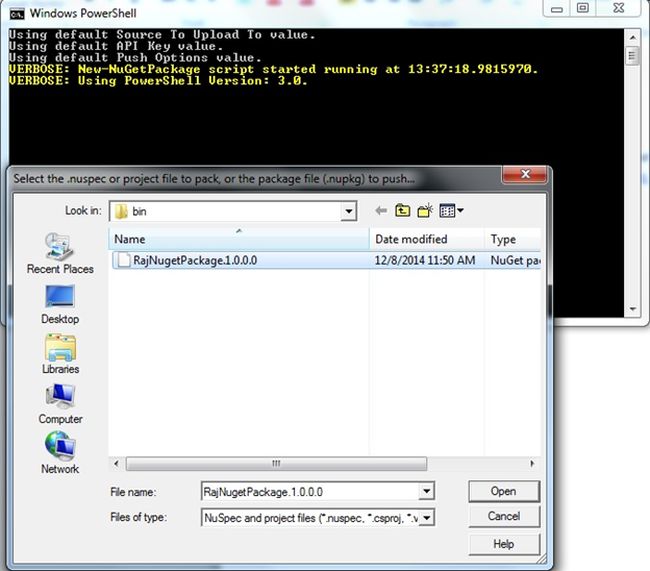
Task: Sort by the Type column header
Action: 513,239
